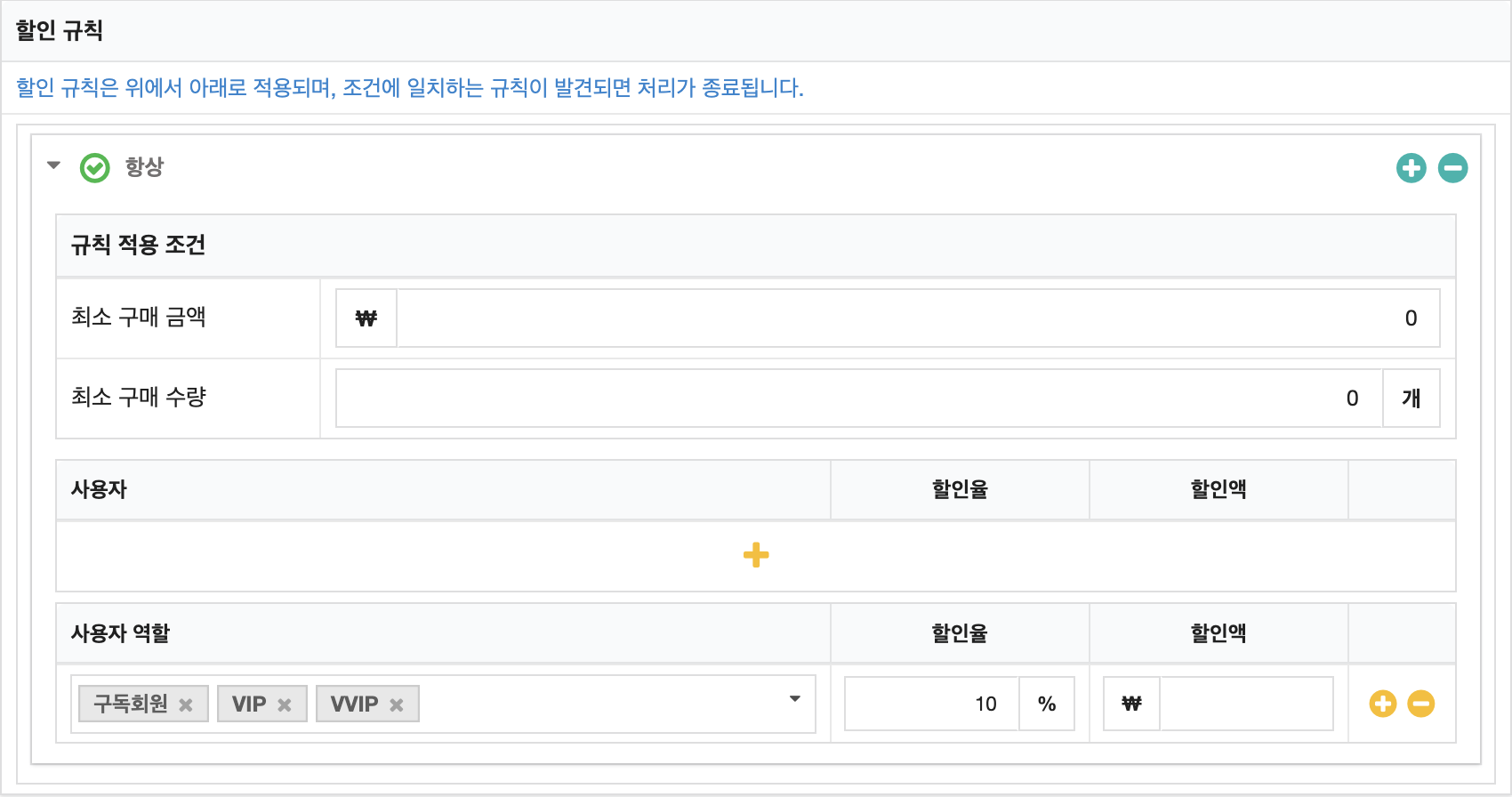
Task: Click the blue rule description text
Action: (x=410, y=88)
